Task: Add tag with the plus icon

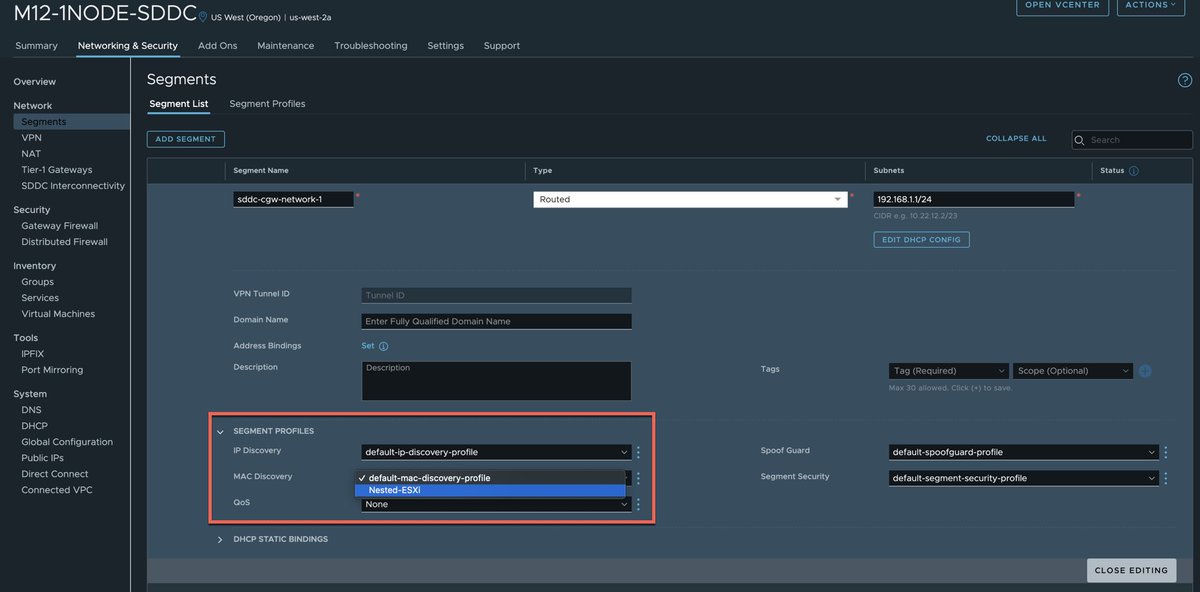Action: click(x=1145, y=371)
